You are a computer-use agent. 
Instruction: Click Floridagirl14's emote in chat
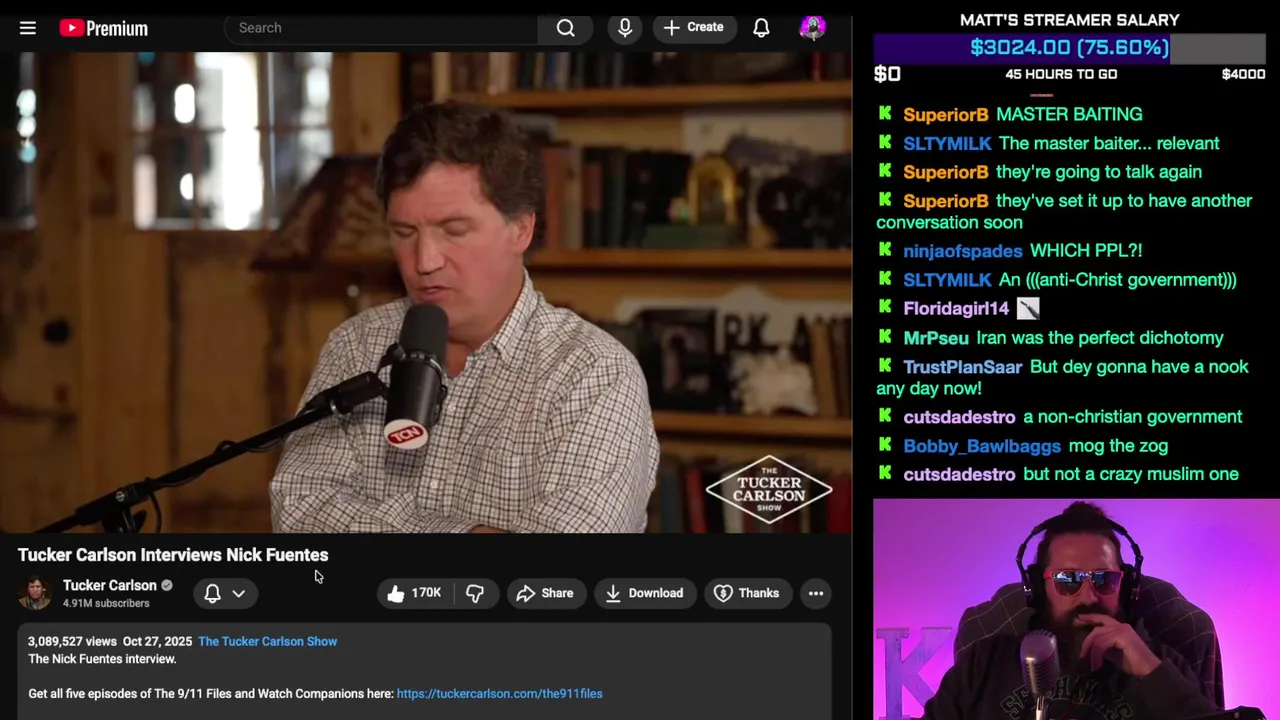tap(1028, 308)
